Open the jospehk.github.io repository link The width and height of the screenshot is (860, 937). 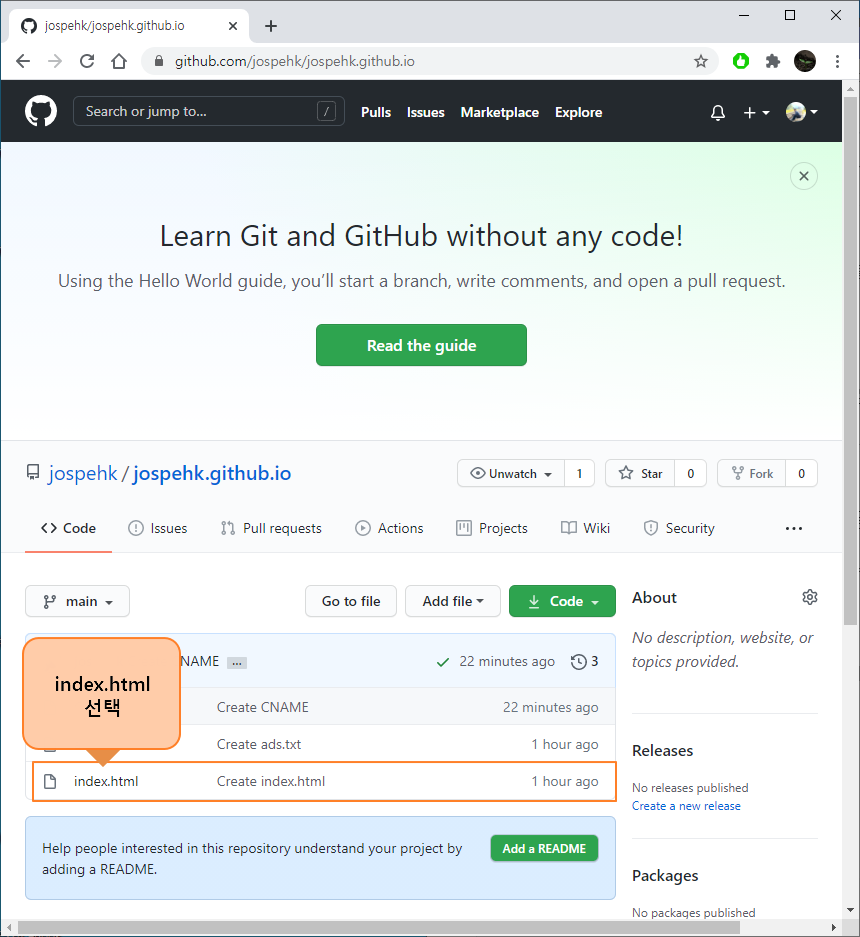[x=212, y=473]
